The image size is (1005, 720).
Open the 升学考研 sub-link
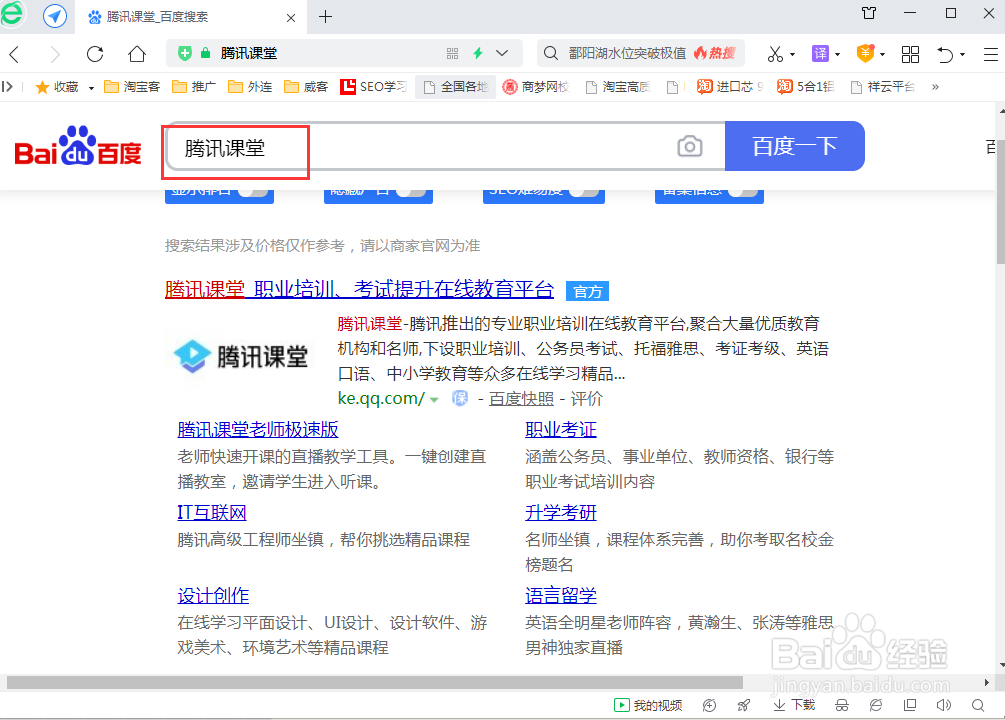(561, 512)
